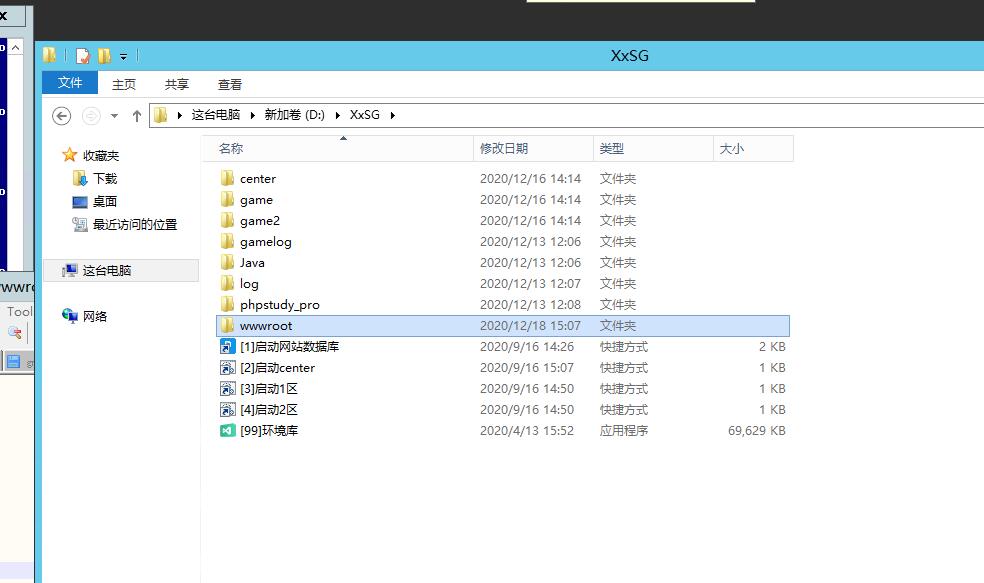Click 新加卷 (D:) in the address bar

tap(294, 115)
